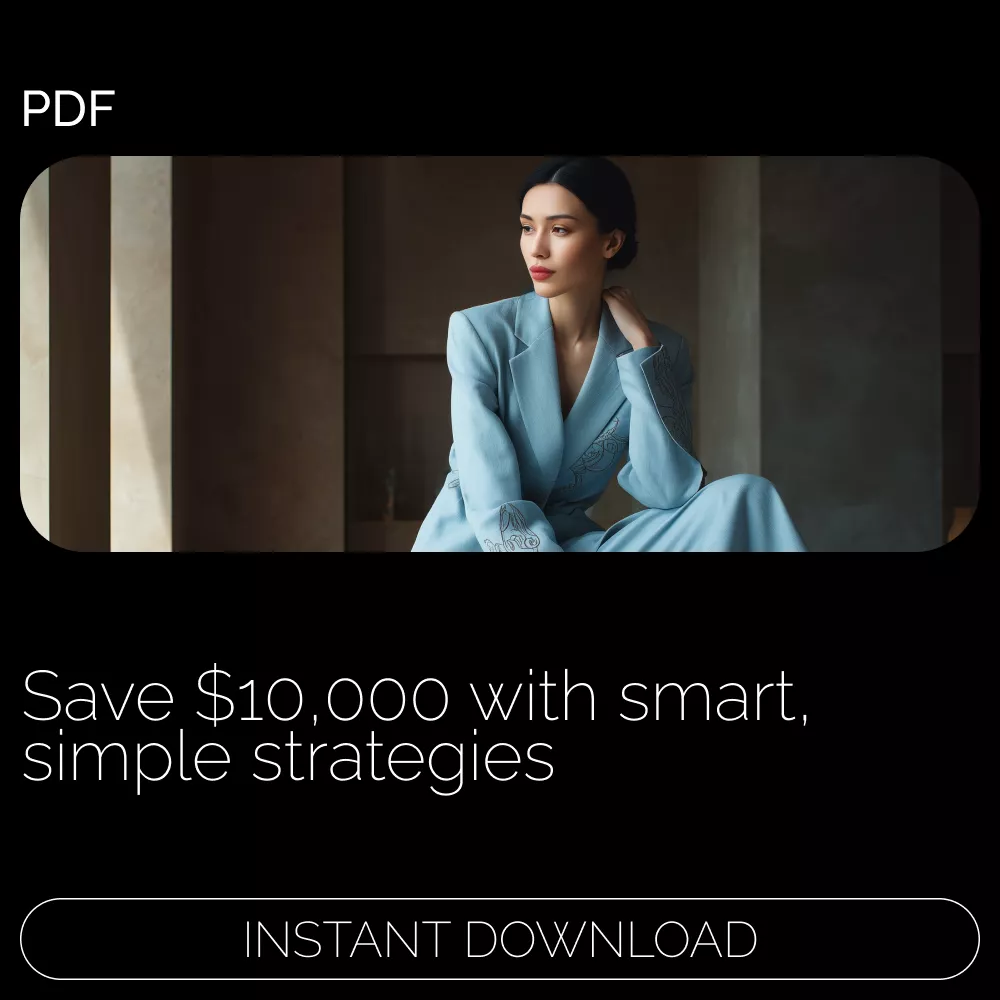Click the INSTANT DOWNLOAD button

[499, 939]
